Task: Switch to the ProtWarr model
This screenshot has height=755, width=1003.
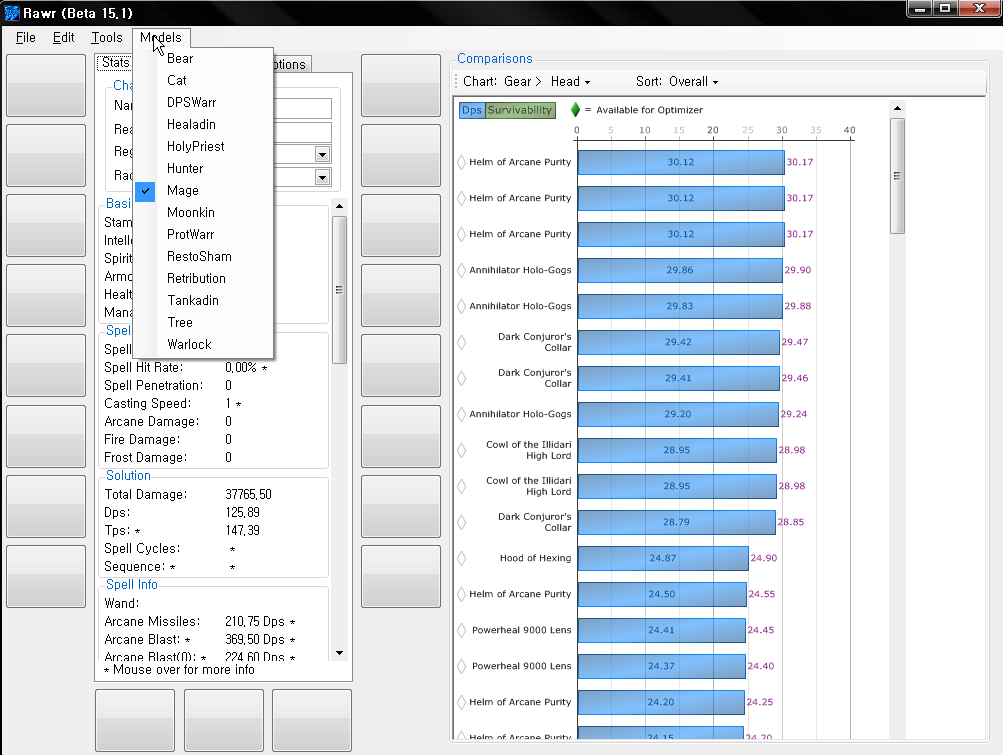Action: 203,234
